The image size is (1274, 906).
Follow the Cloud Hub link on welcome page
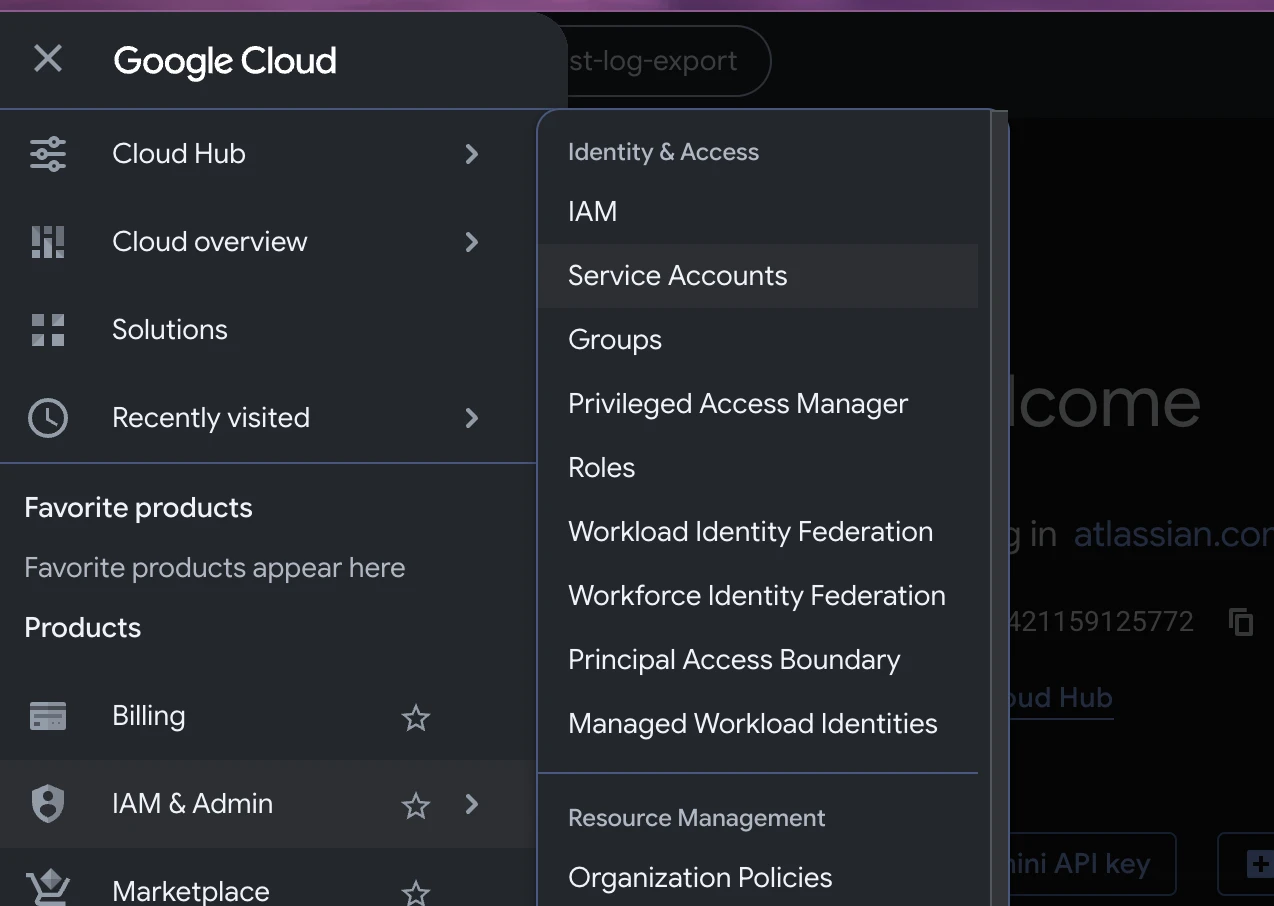1062,698
